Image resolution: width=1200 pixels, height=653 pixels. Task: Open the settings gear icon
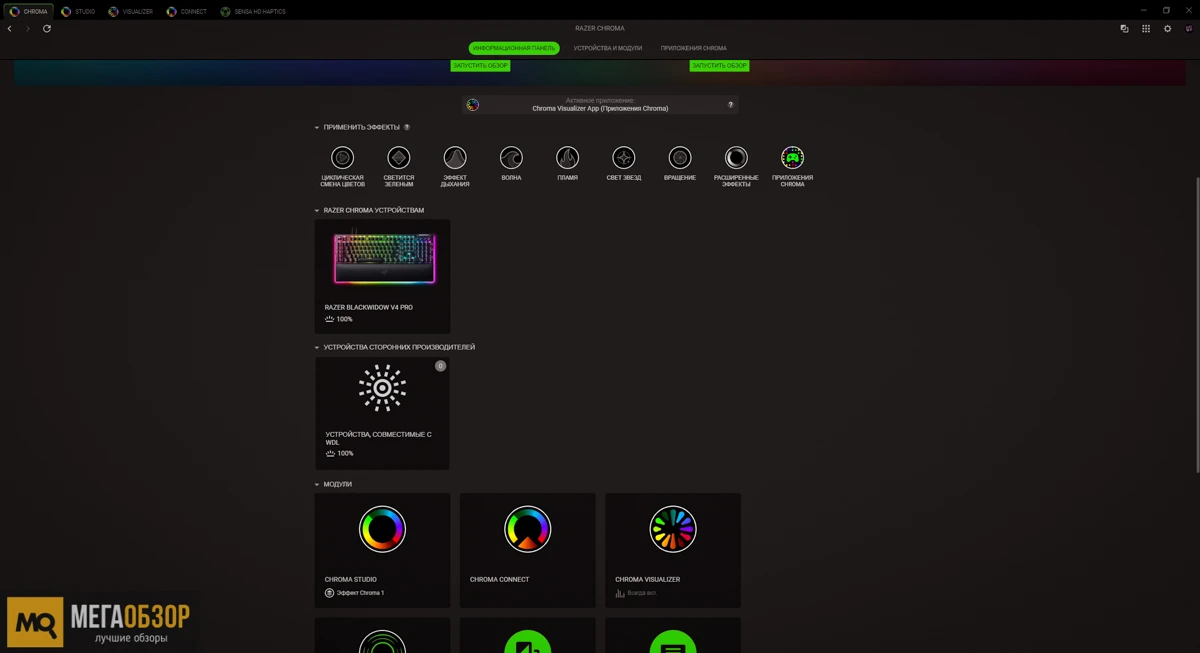pos(1167,29)
